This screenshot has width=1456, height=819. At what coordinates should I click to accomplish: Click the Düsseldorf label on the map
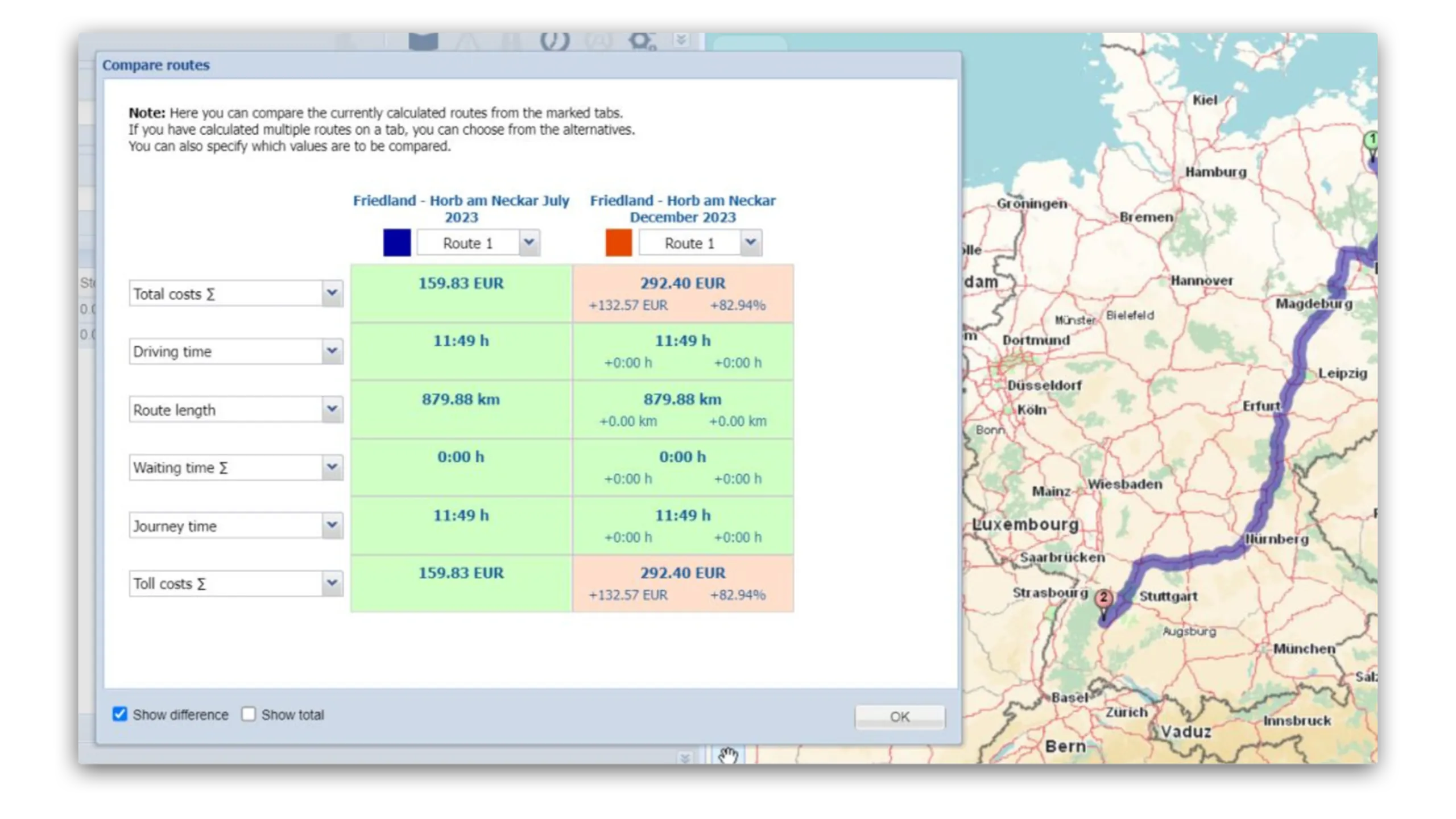click(x=1044, y=385)
